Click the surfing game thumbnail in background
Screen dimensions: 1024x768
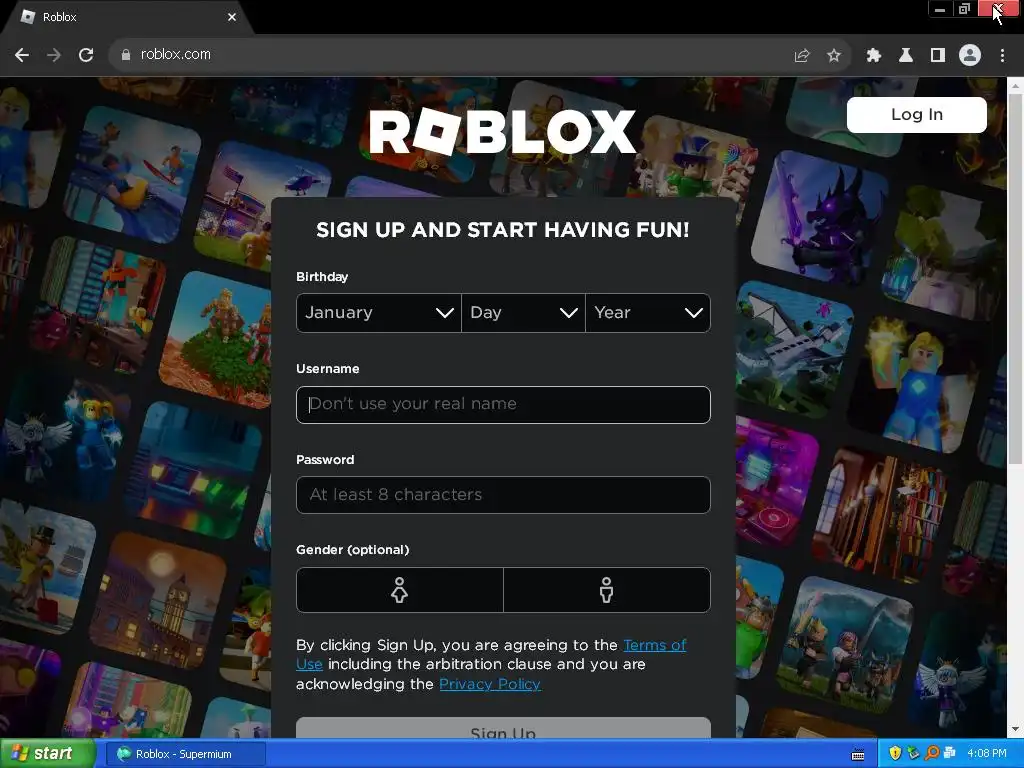(x=133, y=174)
